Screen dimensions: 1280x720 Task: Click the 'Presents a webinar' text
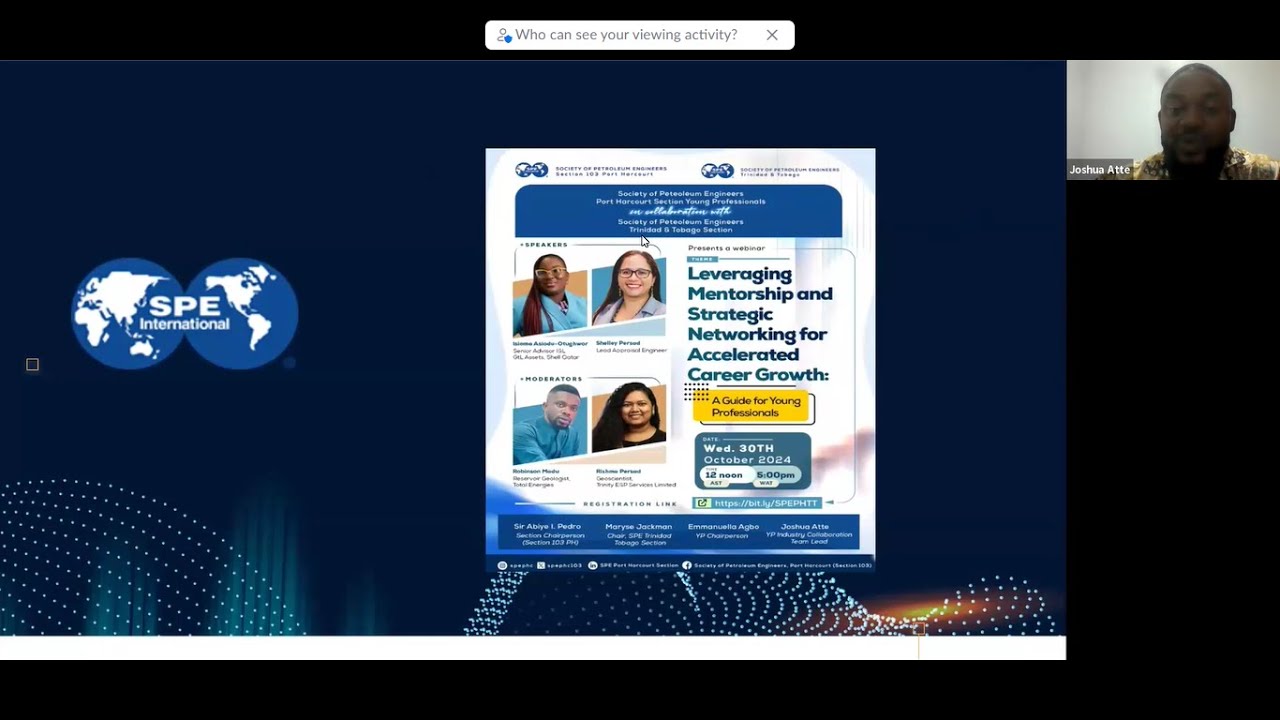pyautogui.click(x=726, y=248)
